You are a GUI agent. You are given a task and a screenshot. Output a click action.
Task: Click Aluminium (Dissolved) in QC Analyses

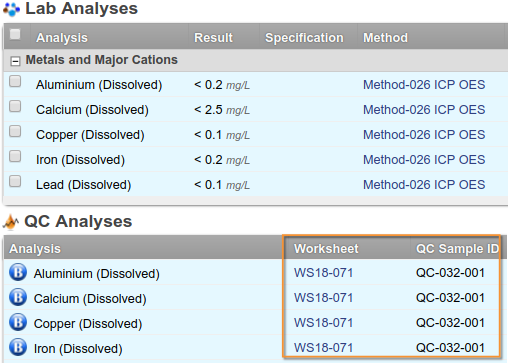coord(97,274)
